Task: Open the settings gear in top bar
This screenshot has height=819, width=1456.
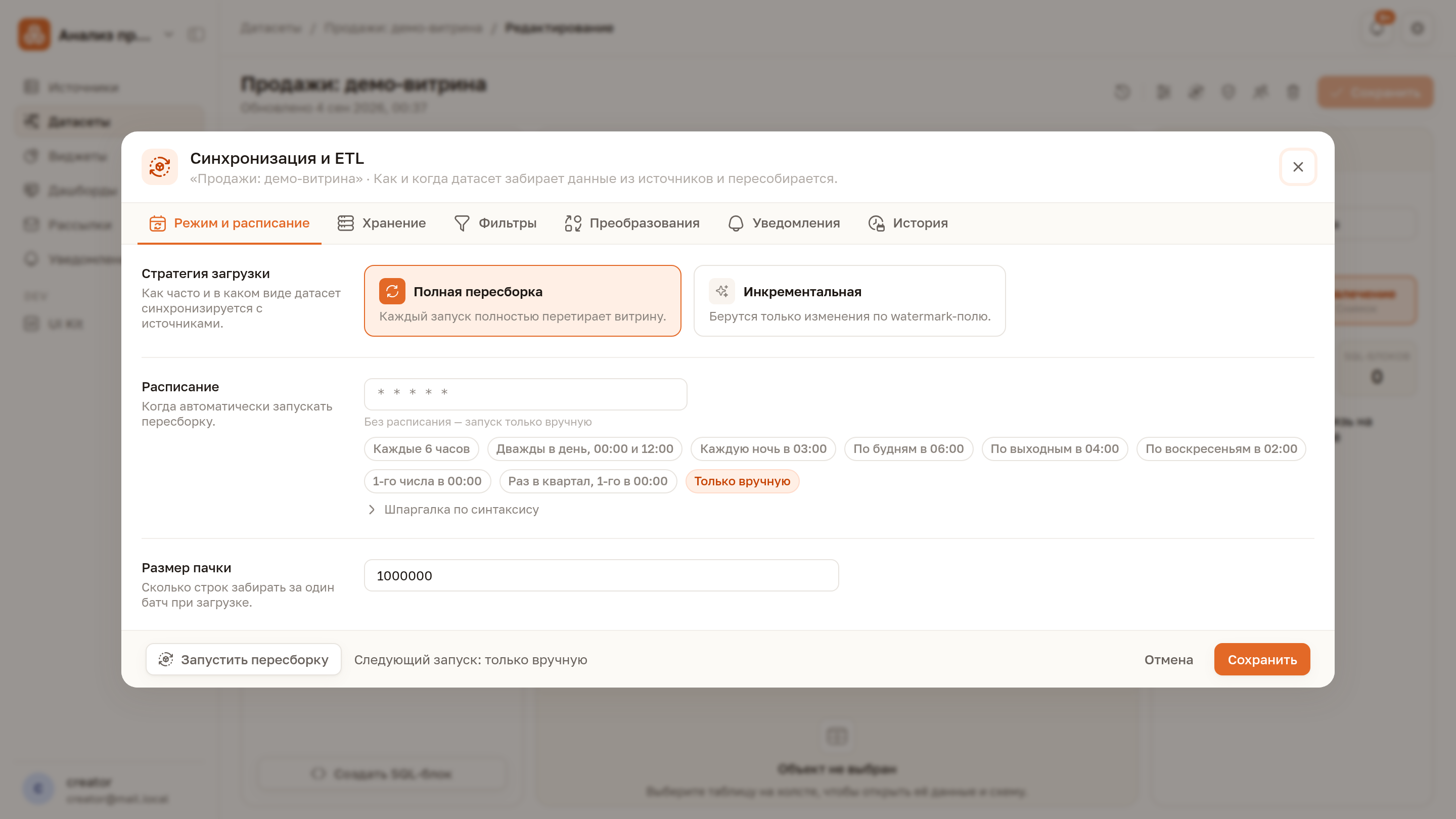Action: pos(1417,28)
